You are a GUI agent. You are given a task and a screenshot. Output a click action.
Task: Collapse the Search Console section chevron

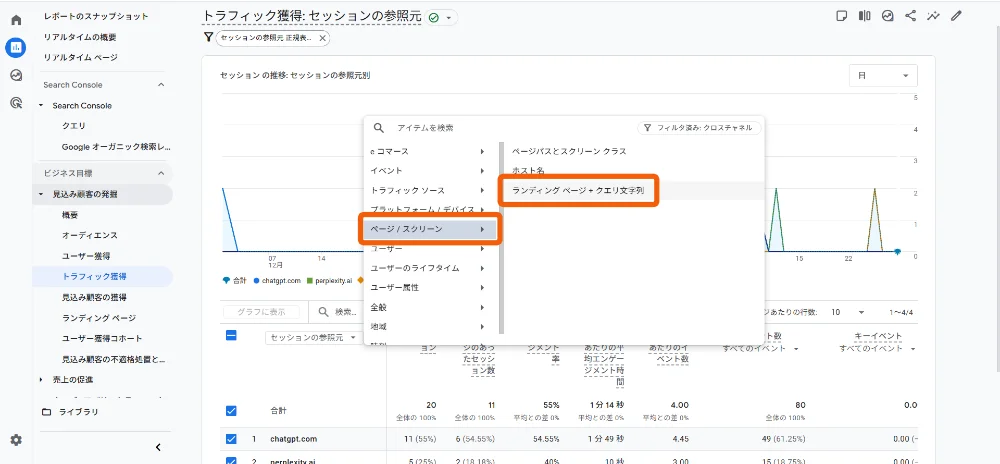162,85
